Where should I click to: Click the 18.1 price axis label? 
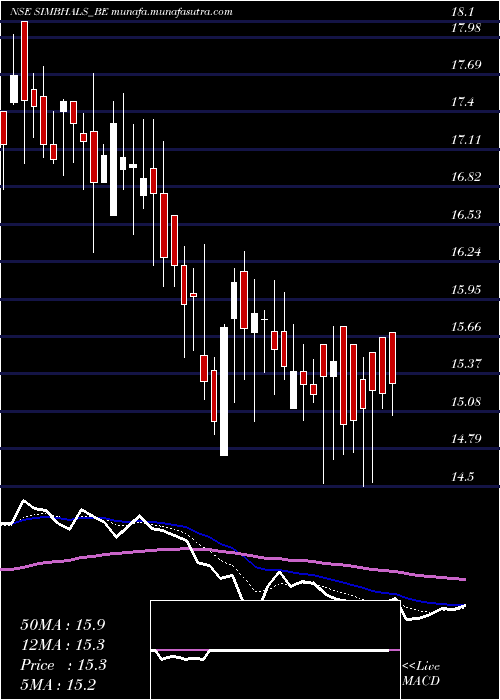pos(464,12)
